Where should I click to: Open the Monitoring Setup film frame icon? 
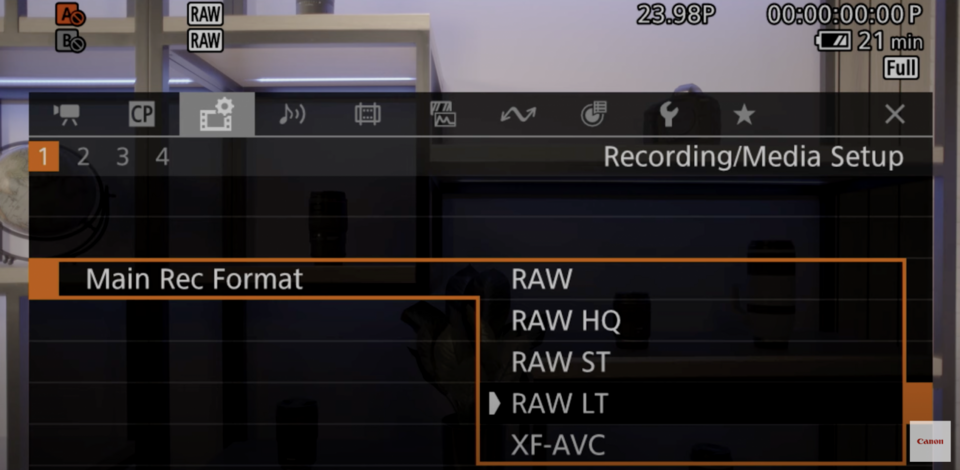tap(367, 114)
